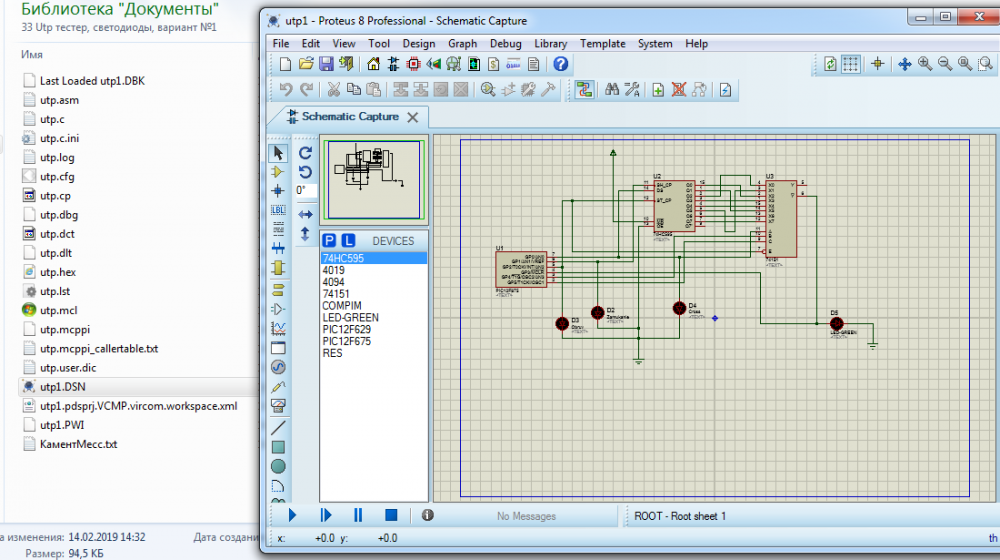Select the Generator mode sine icon
1000x560 pixels.
tap(278, 367)
